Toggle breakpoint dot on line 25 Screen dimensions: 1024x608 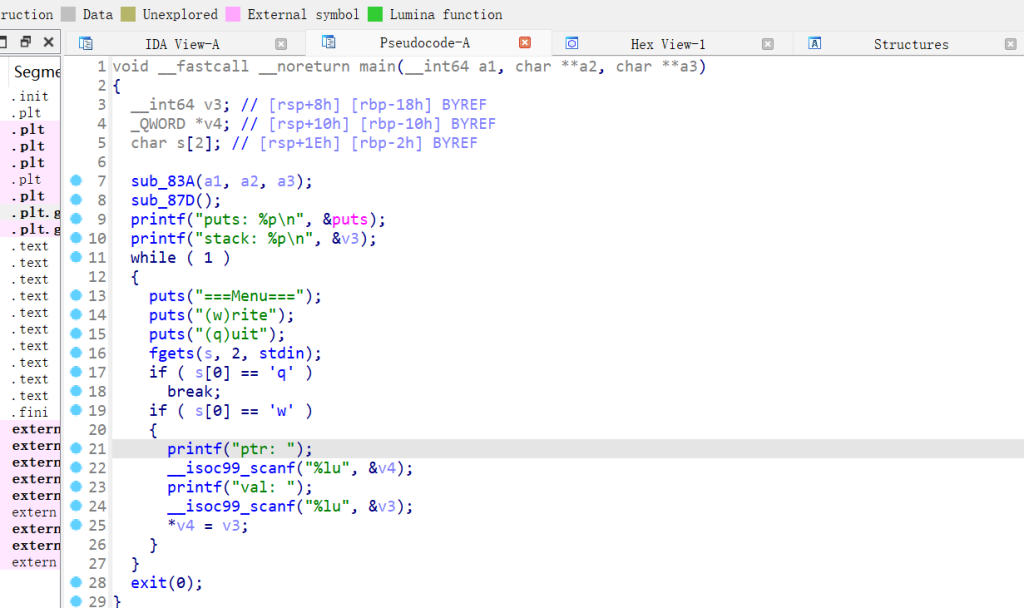pos(76,525)
